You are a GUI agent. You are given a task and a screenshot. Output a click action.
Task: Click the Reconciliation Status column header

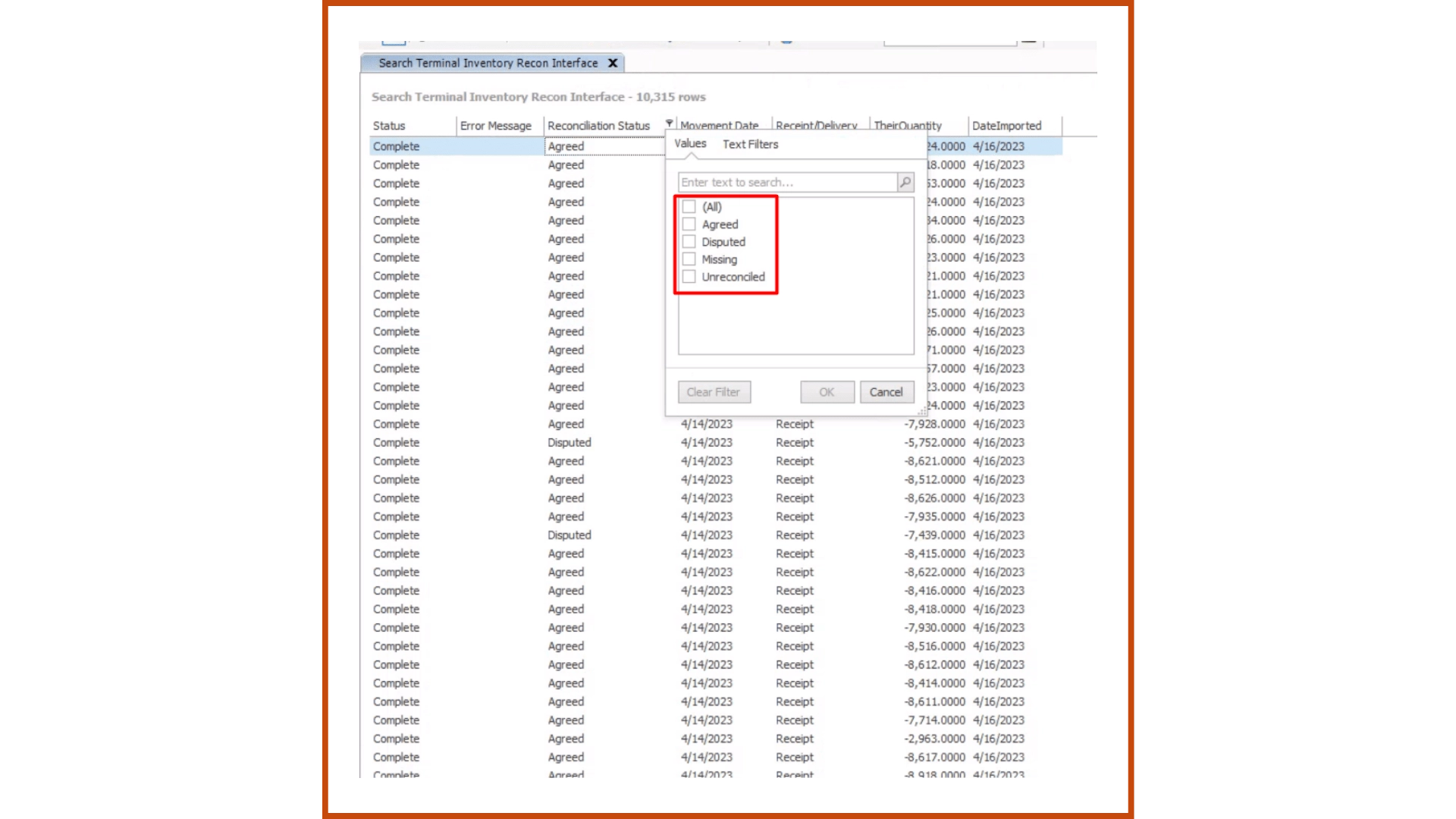[598, 126]
